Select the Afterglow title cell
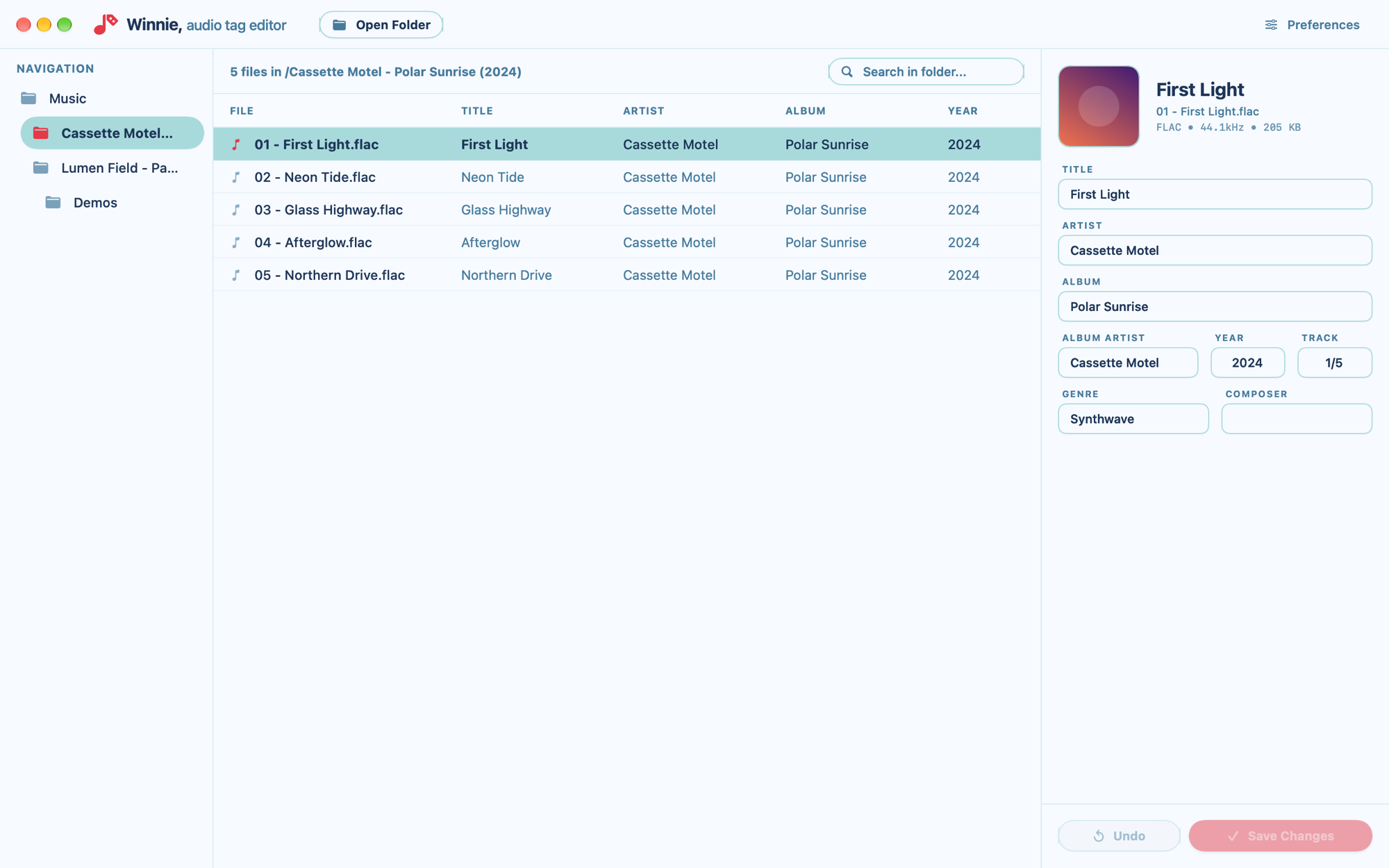 tap(490, 242)
